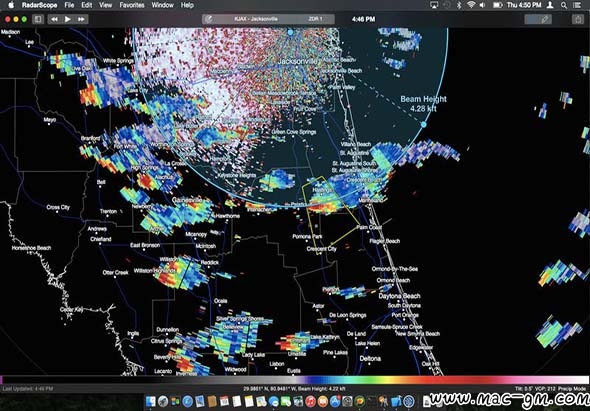Open Spotlight search in menu bar
590x411 pixels.
click(x=564, y=5)
